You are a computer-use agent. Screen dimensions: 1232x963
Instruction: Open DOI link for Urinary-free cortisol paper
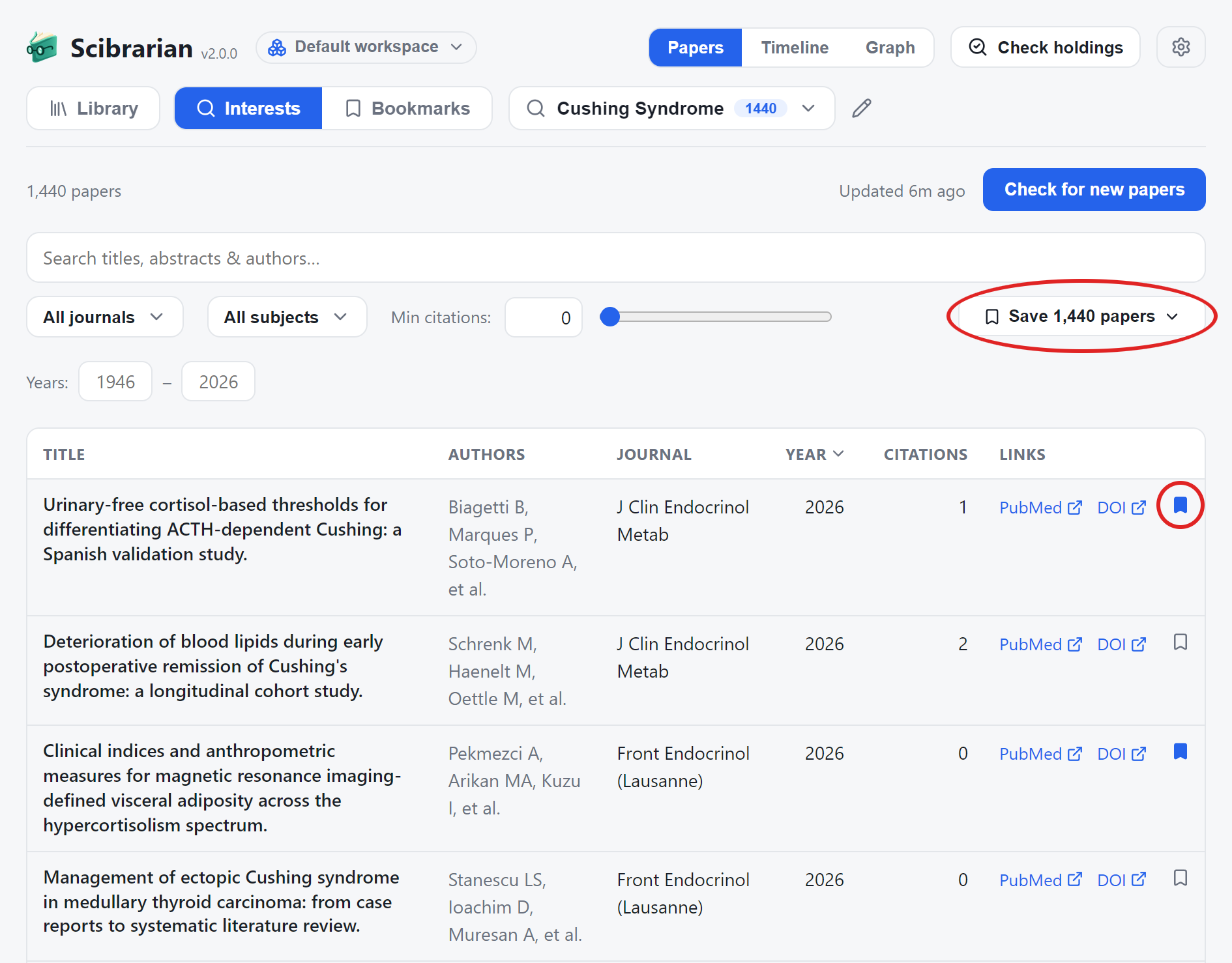coord(1121,508)
